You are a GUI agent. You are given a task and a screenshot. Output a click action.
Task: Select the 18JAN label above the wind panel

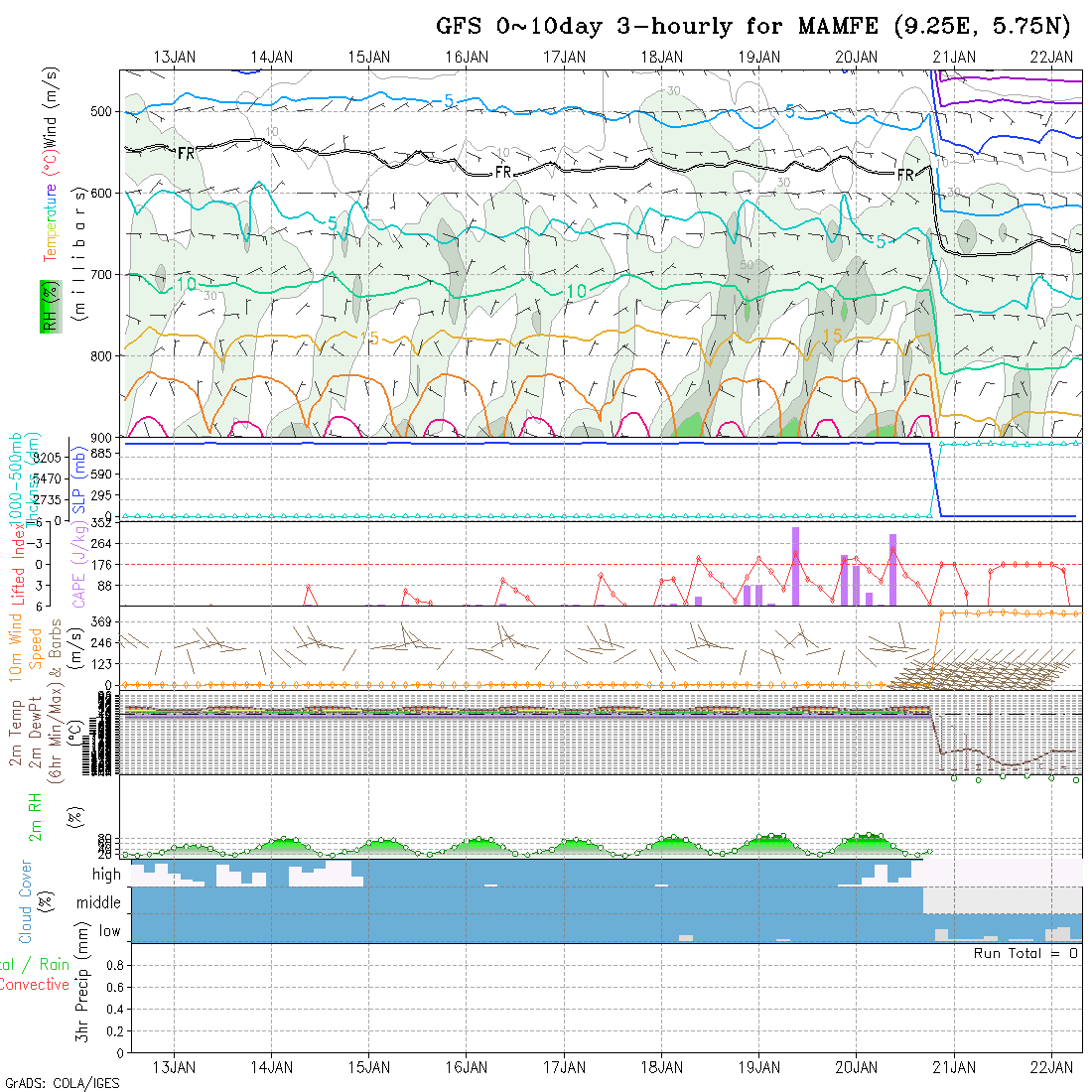click(661, 58)
